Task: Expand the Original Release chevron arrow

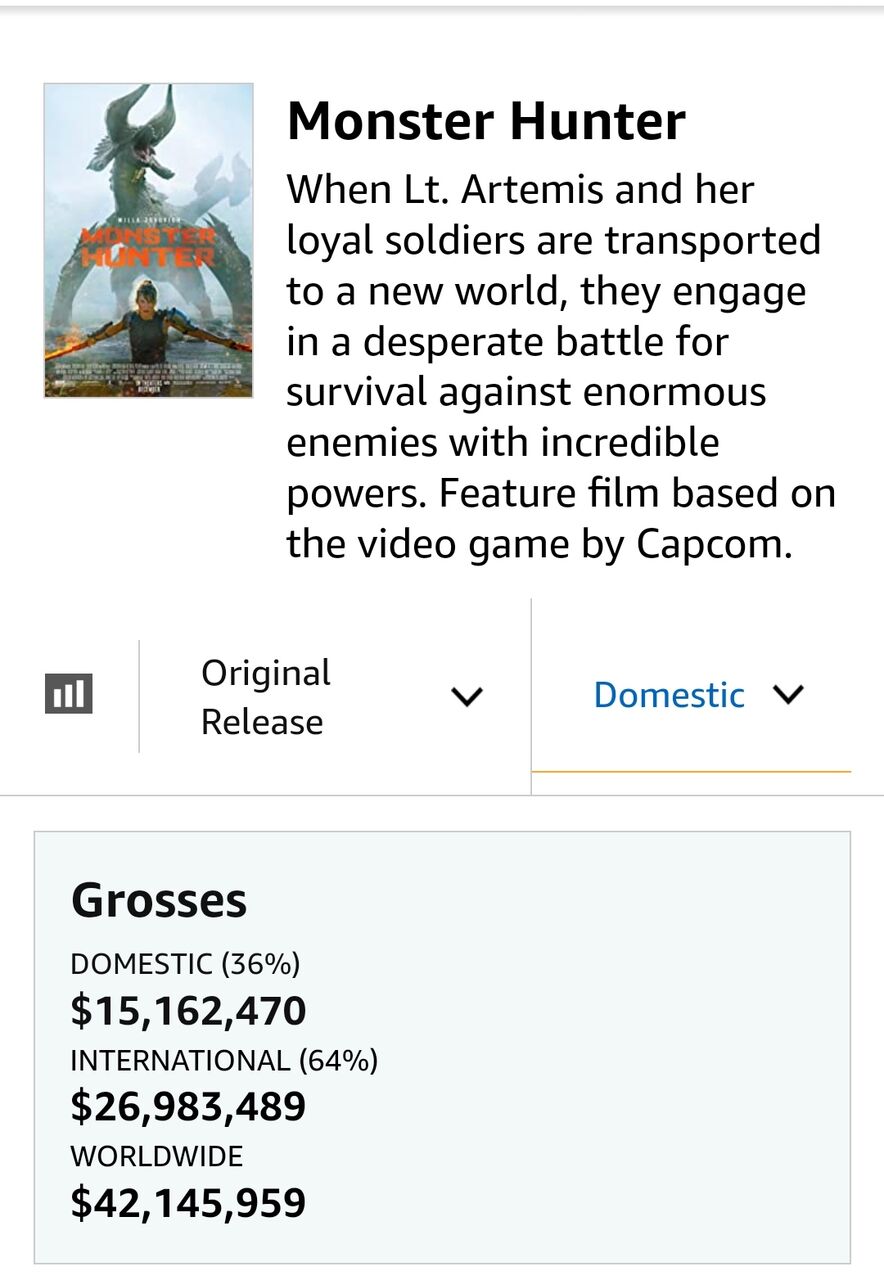Action: (467, 696)
